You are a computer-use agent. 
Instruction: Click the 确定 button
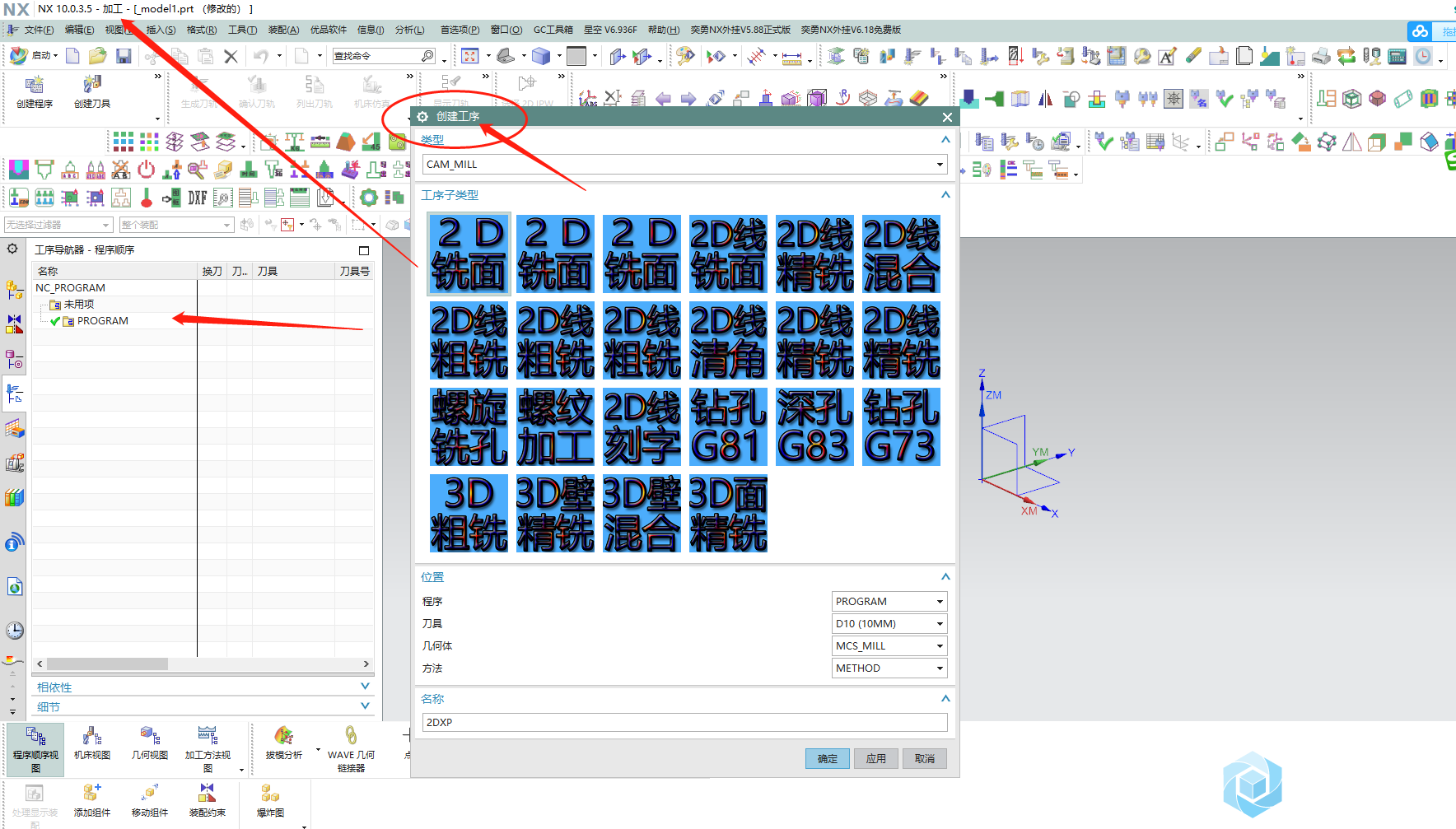click(827, 758)
